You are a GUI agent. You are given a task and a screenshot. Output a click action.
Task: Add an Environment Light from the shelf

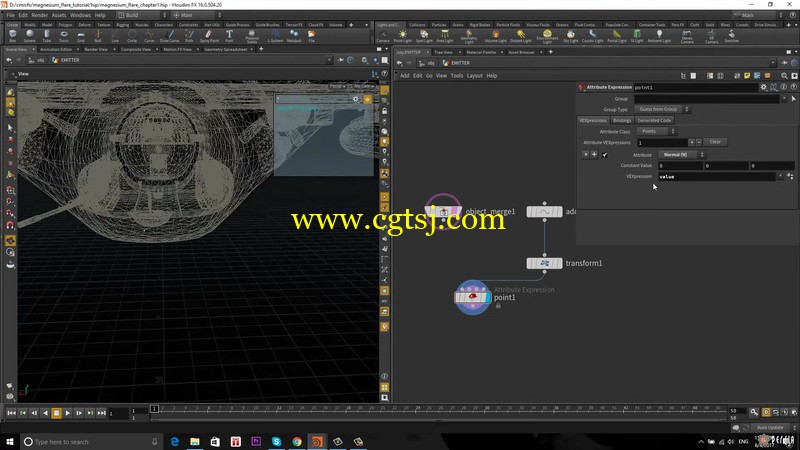547,36
